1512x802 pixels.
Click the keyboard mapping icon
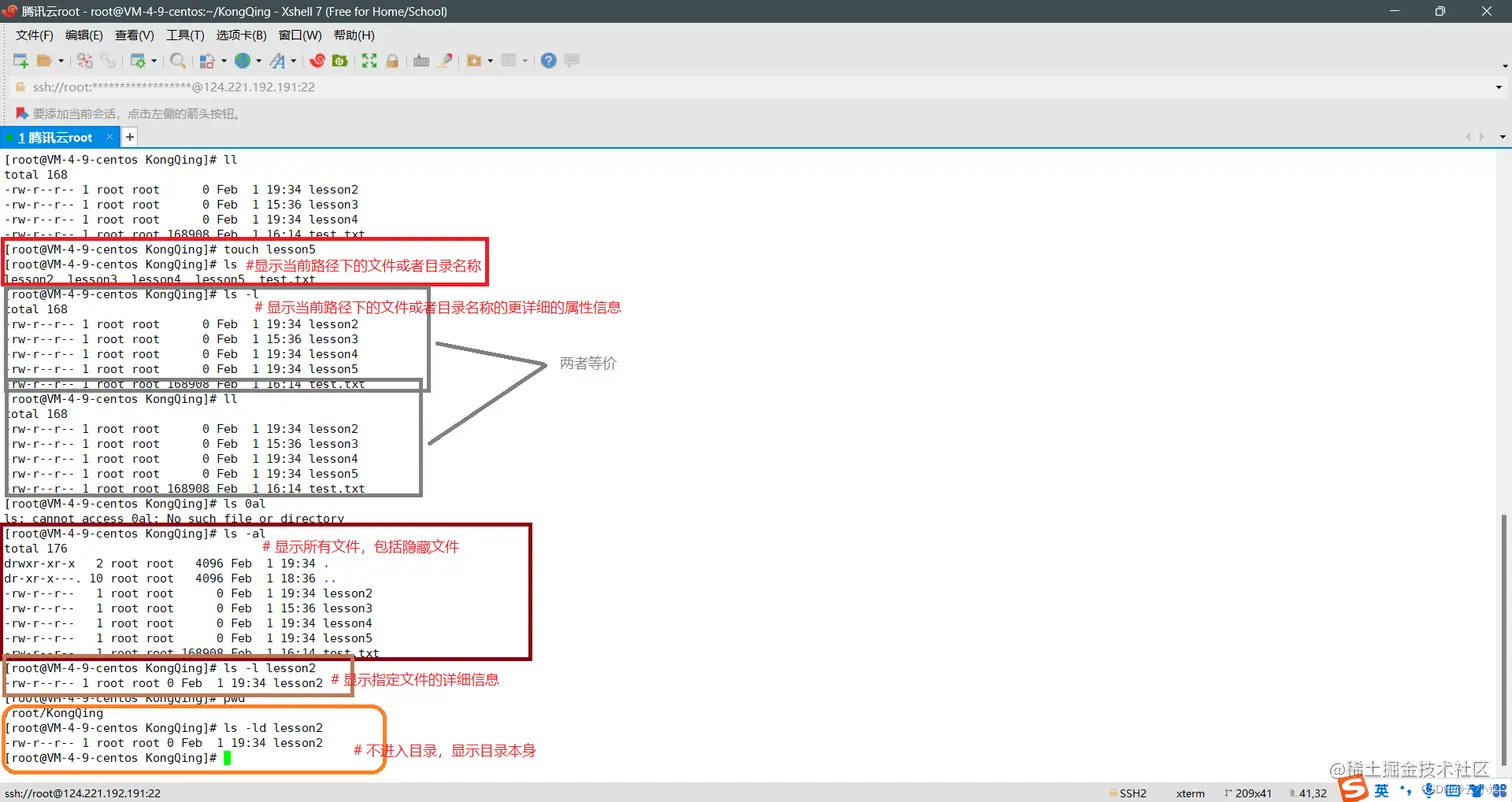[x=421, y=61]
